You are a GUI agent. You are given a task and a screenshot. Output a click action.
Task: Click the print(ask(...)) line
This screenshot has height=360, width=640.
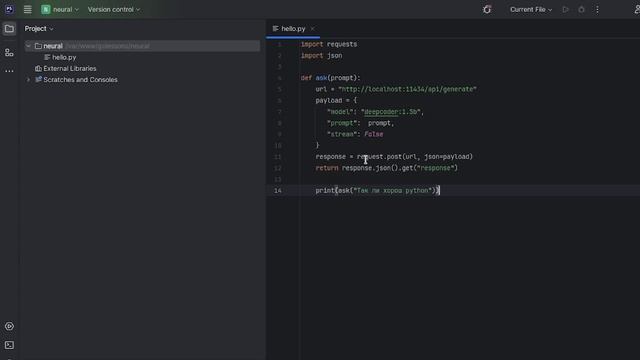377,190
